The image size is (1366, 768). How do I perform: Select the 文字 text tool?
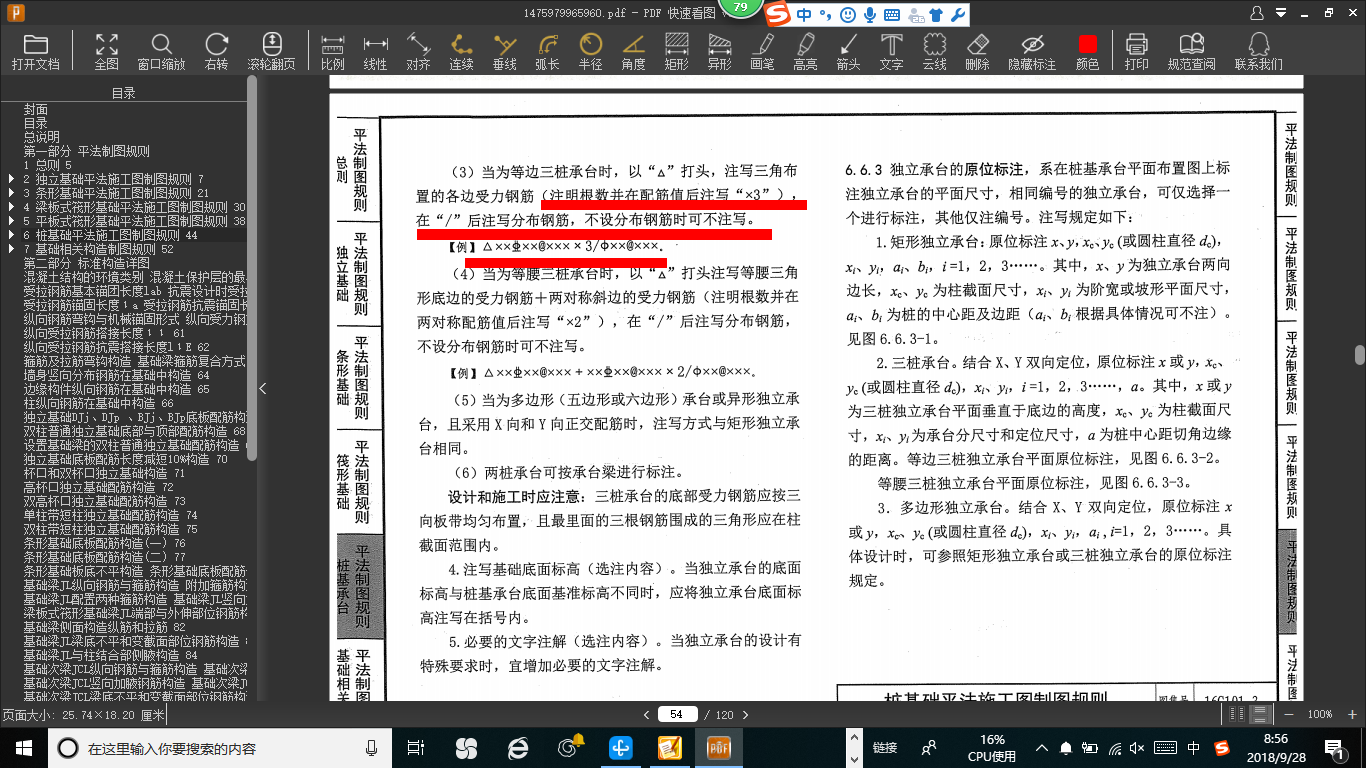891,52
